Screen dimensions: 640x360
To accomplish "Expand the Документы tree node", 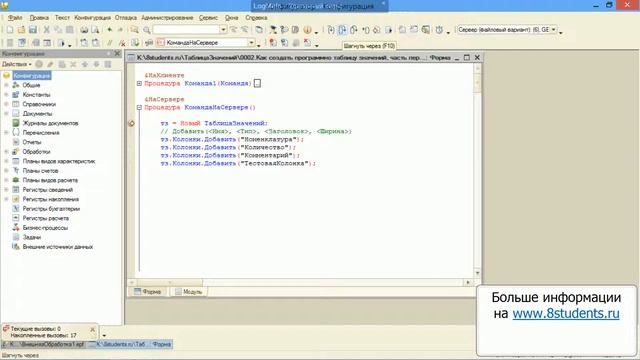I will (x=6, y=113).
